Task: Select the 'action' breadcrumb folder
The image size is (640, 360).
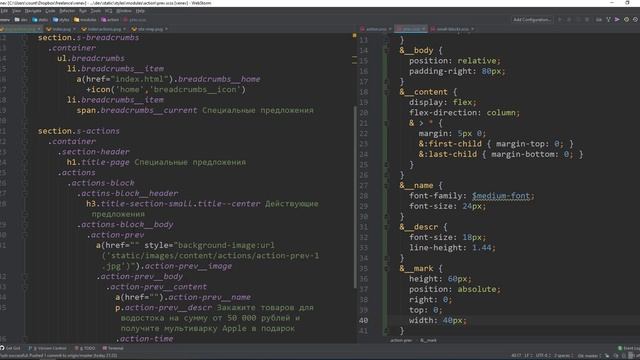Action: click(x=110, y=20)
